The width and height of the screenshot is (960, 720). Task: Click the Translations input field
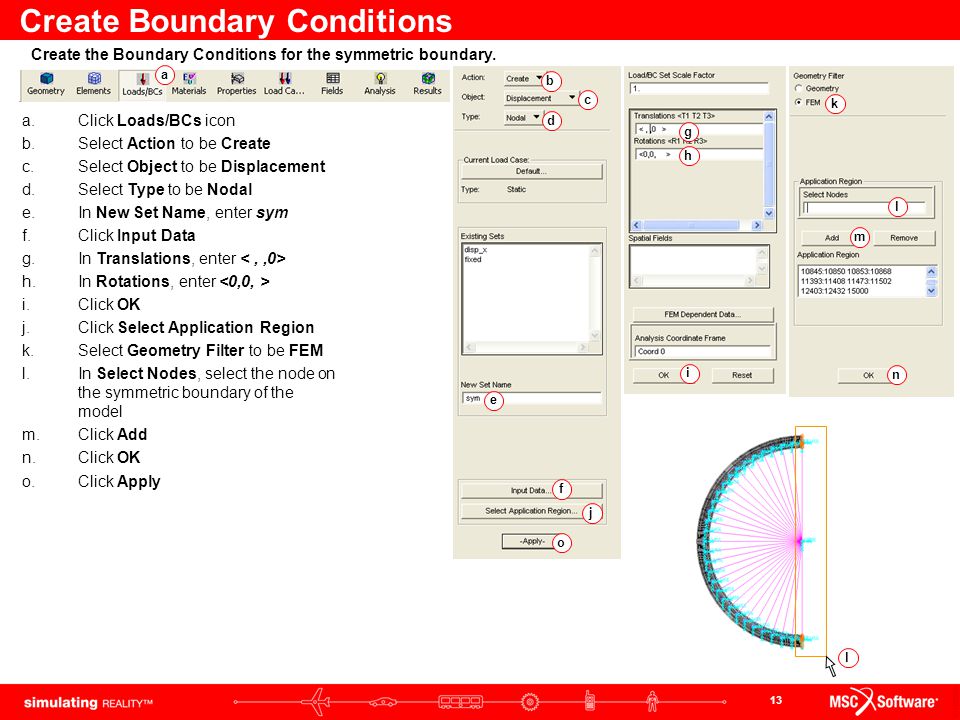tap(699, 129)
